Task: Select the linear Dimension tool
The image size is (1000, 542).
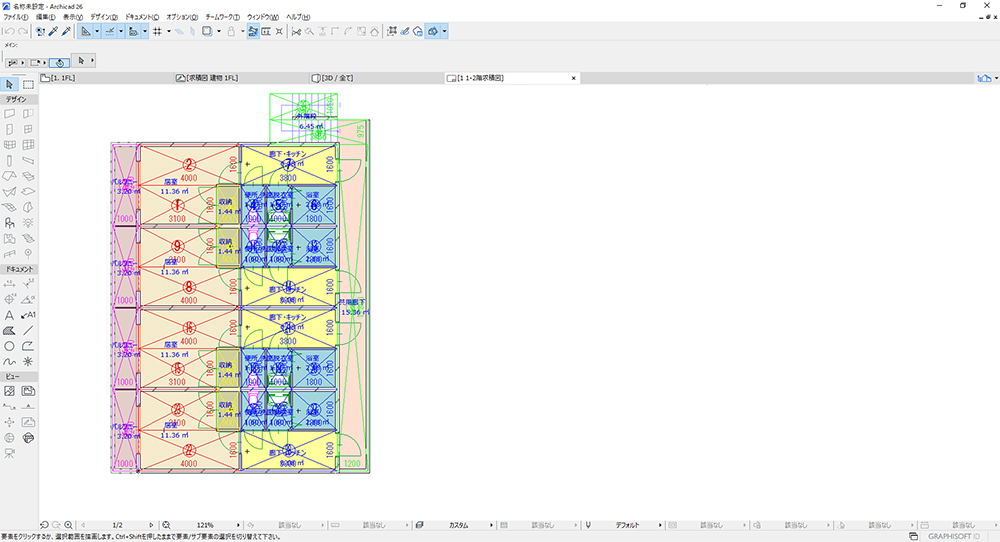Action: click(x=10, y=284)
